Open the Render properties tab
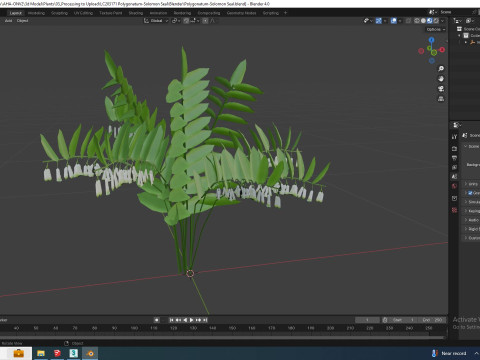The width and height of the screenshot is (480, 360). click(454, 148)
